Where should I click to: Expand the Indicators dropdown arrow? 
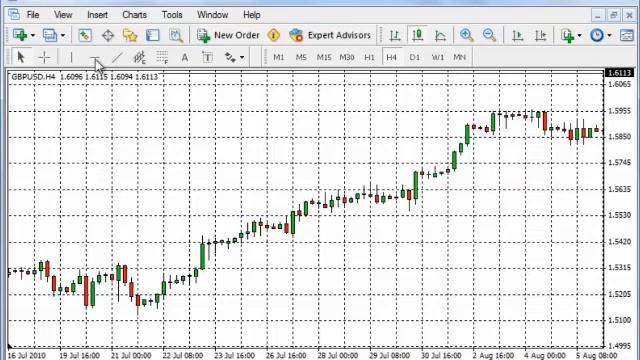point(579,36)
